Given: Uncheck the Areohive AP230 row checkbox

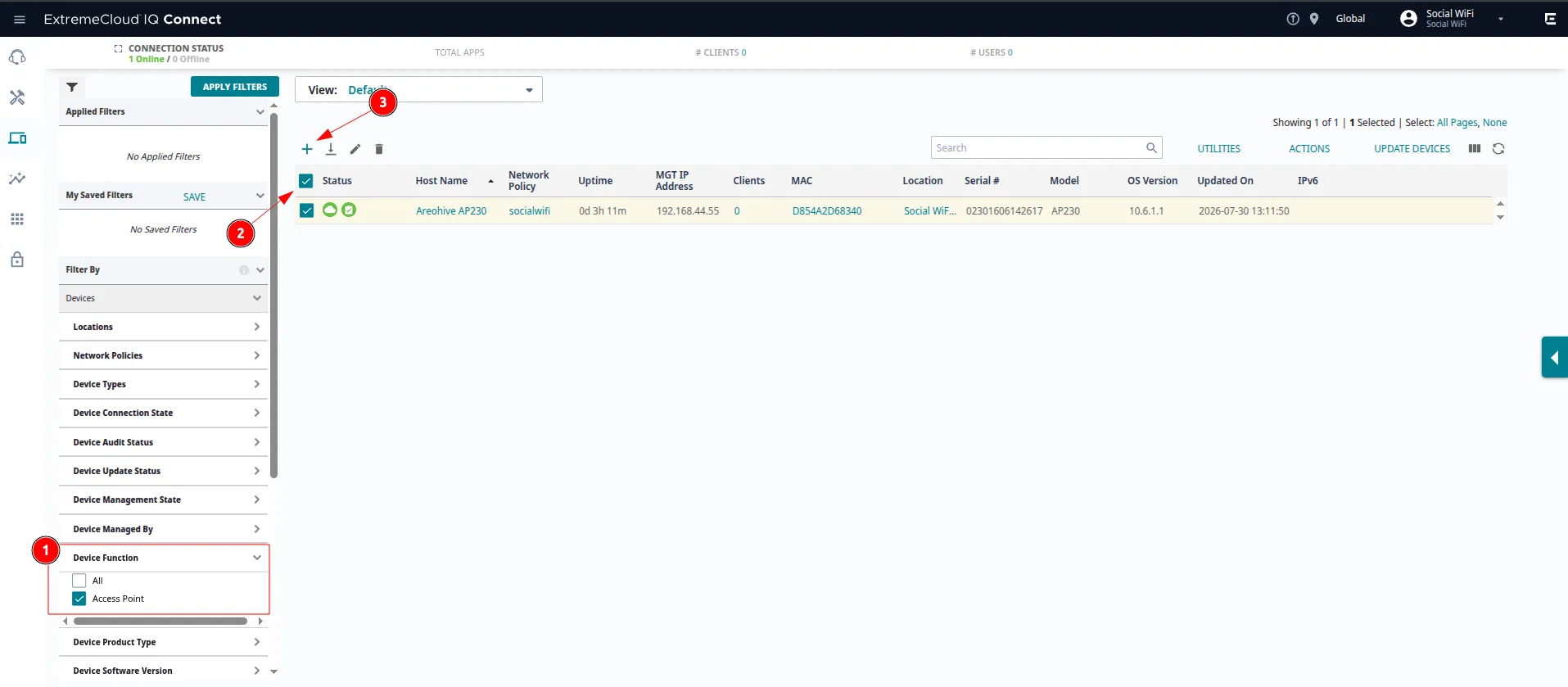Looking at the screenshot, I should pyautogui.click(x=307, y=210).
